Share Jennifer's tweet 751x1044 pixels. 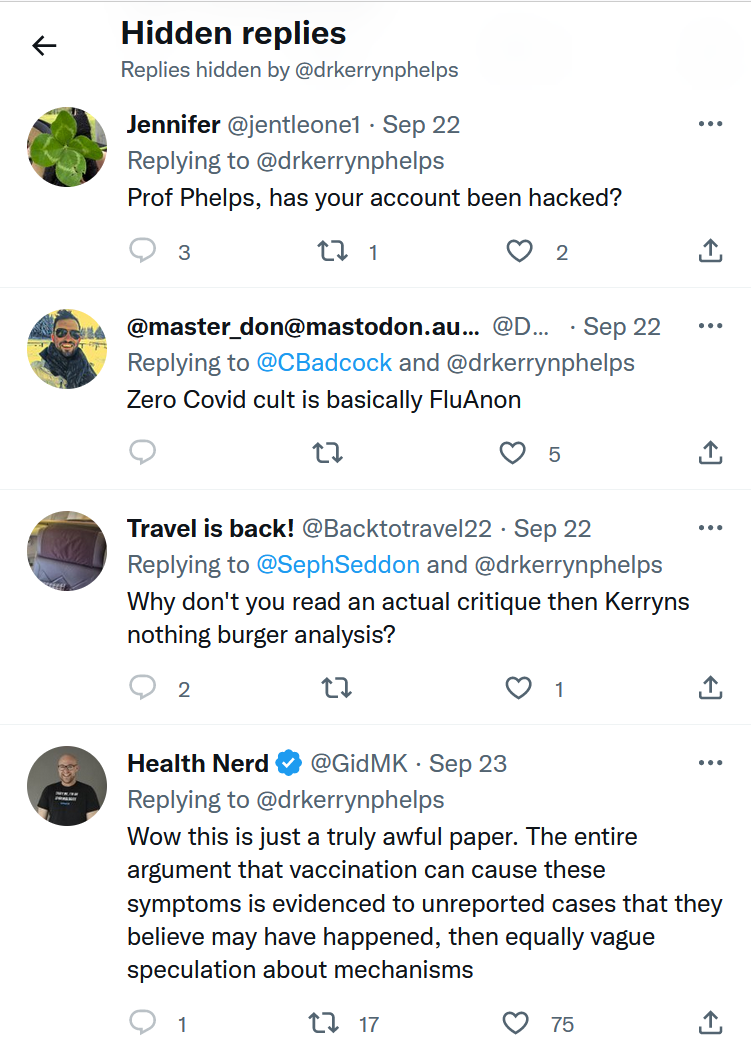click(x=710, y=250)
